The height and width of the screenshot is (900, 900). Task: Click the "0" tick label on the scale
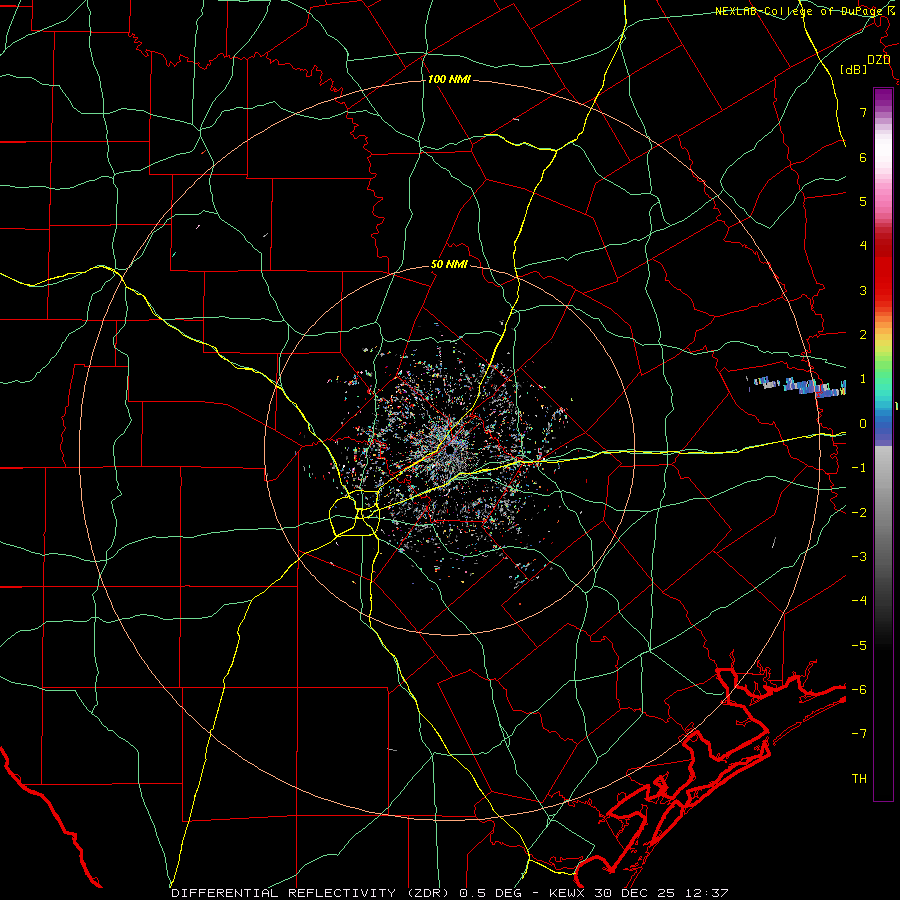pyautogui.click(x=863, y=424)
